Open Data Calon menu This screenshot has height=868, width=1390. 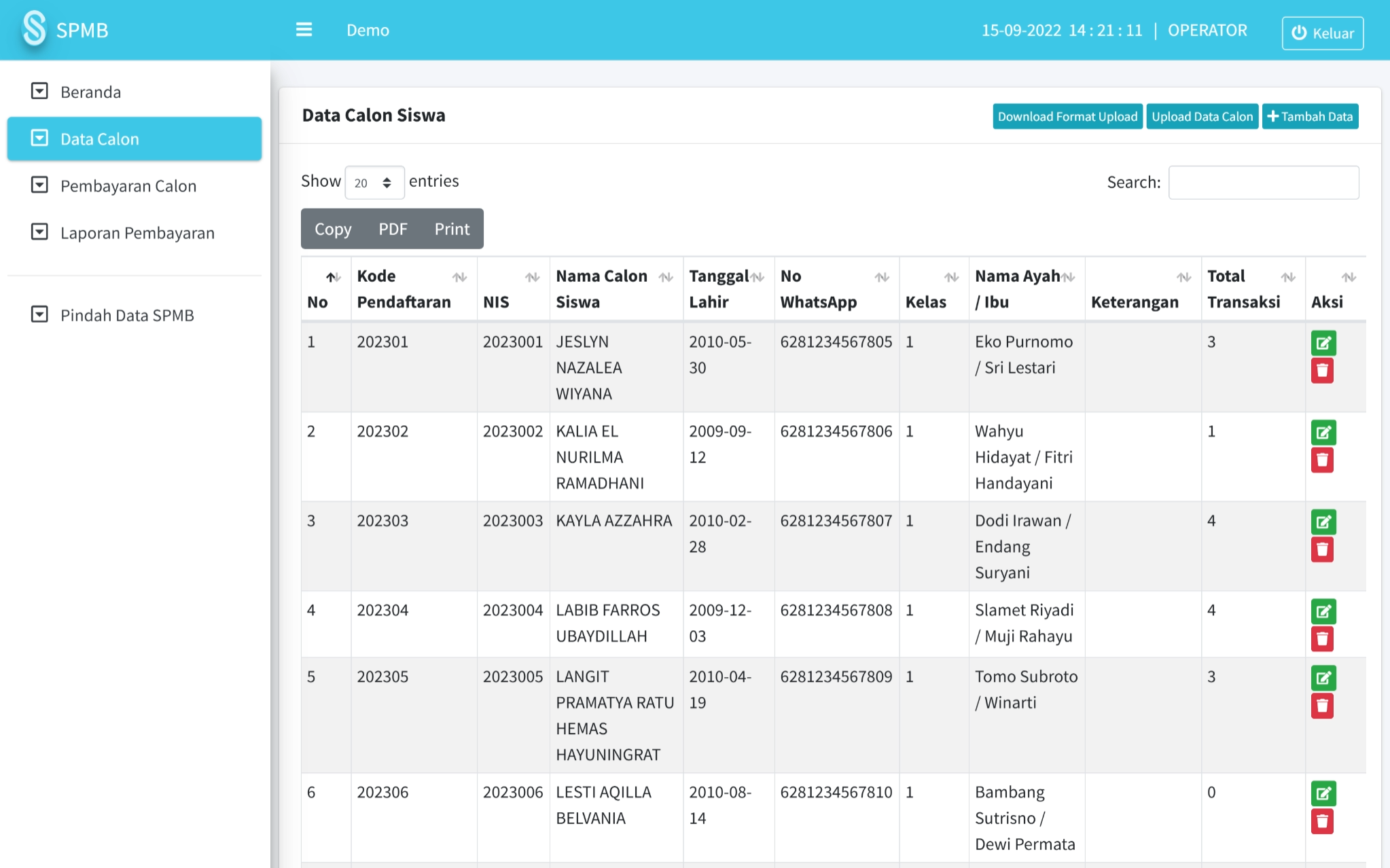point(134,139)
